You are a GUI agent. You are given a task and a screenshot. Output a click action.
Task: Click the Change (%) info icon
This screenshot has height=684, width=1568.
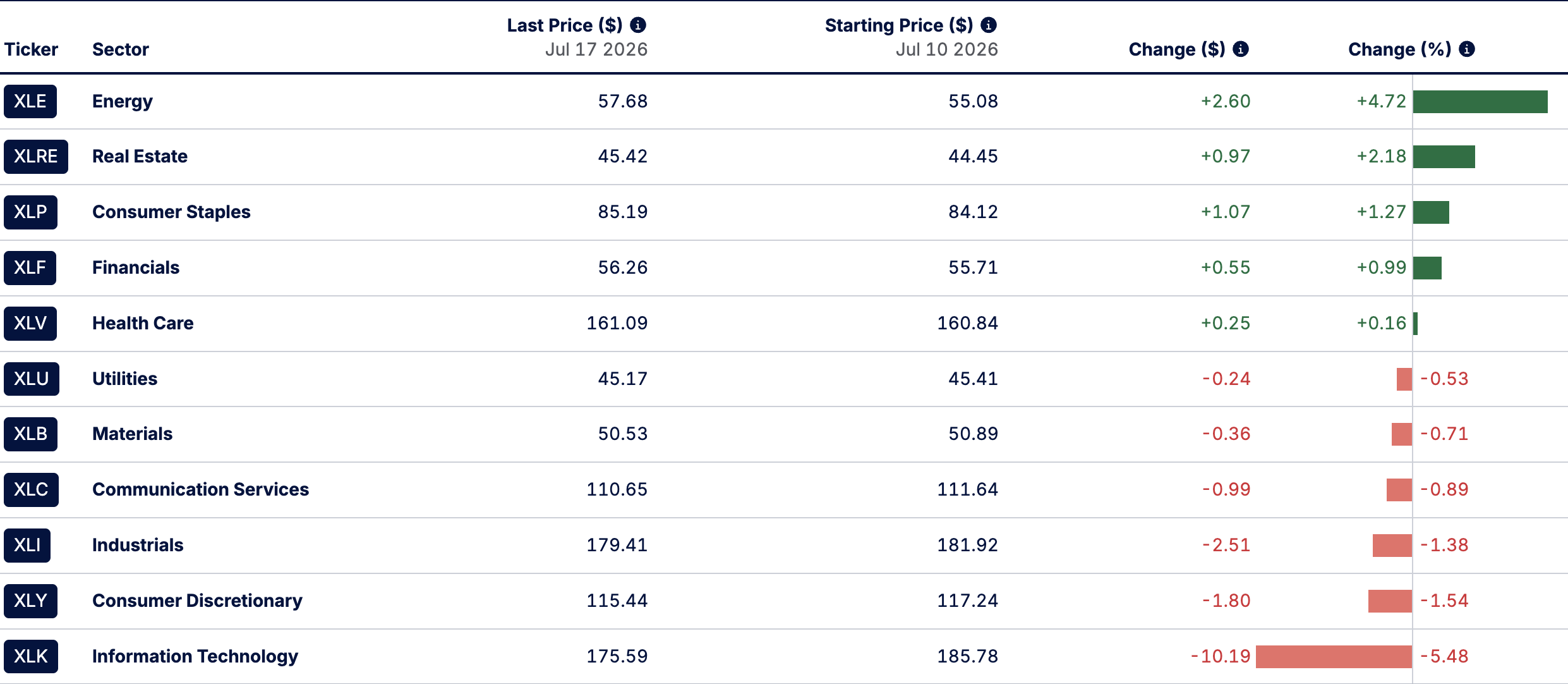pos(1467,49)
